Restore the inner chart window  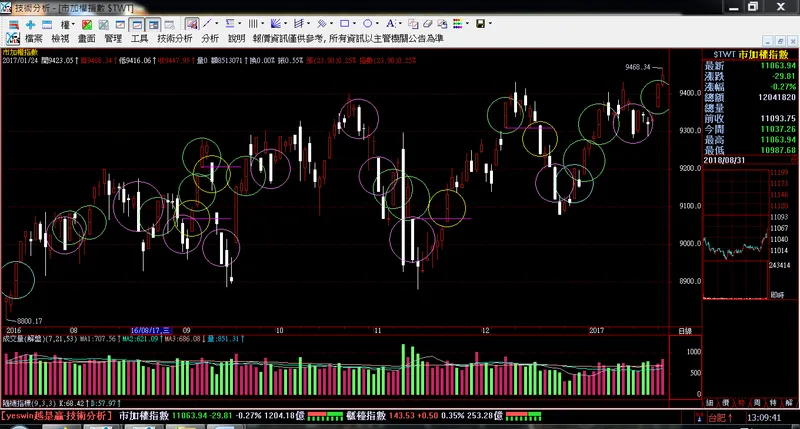click(780, 41)
